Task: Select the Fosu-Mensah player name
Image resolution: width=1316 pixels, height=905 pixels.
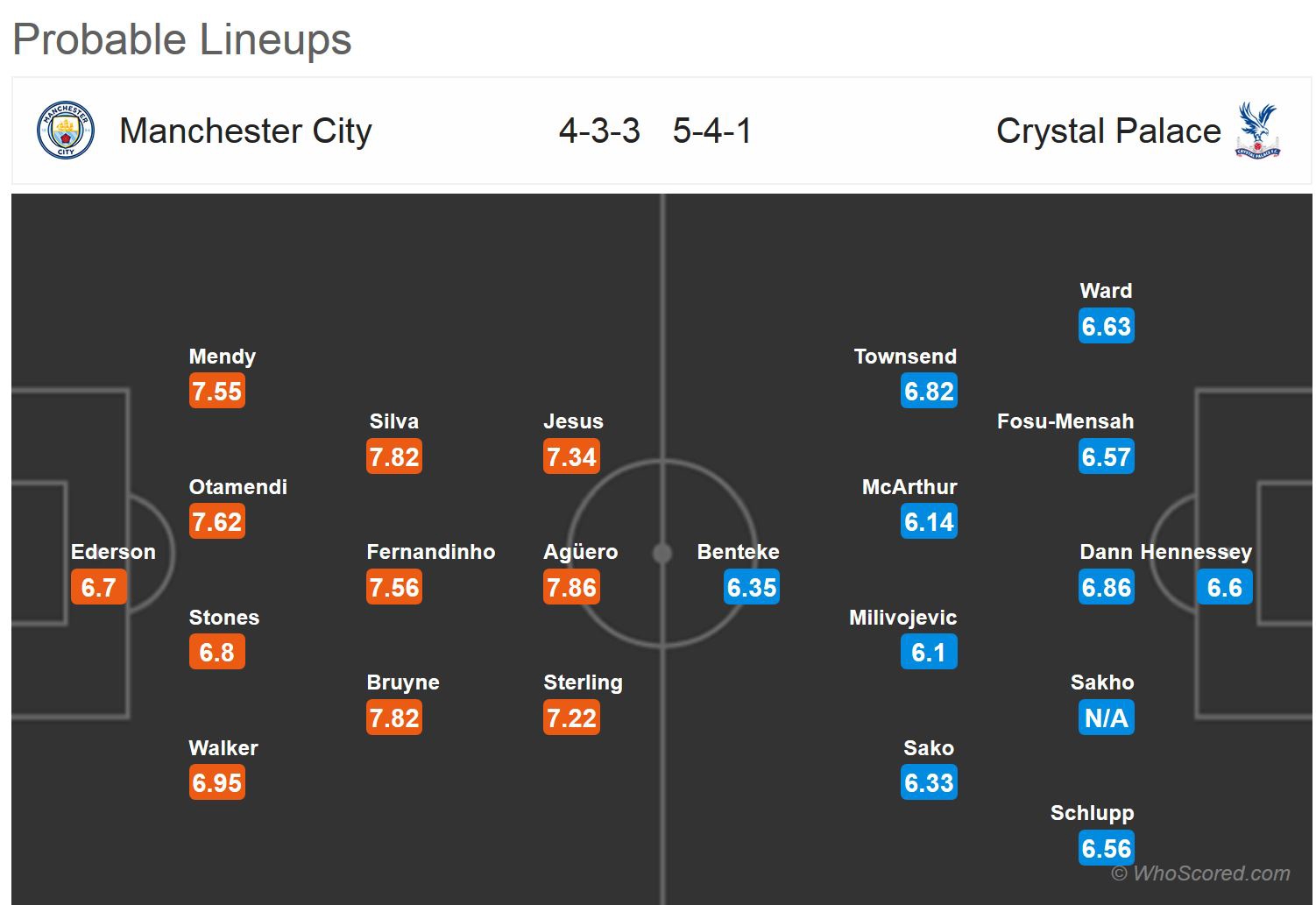Action: 1065,421
